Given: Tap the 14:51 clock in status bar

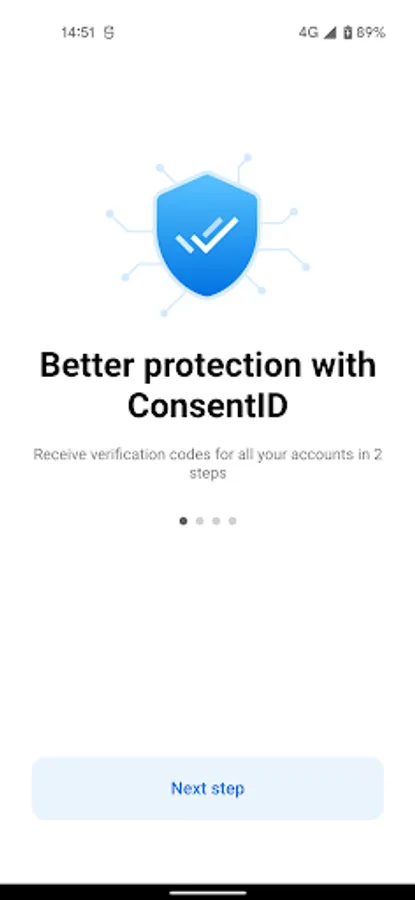Looking at the screenshot, I should 78,33.
